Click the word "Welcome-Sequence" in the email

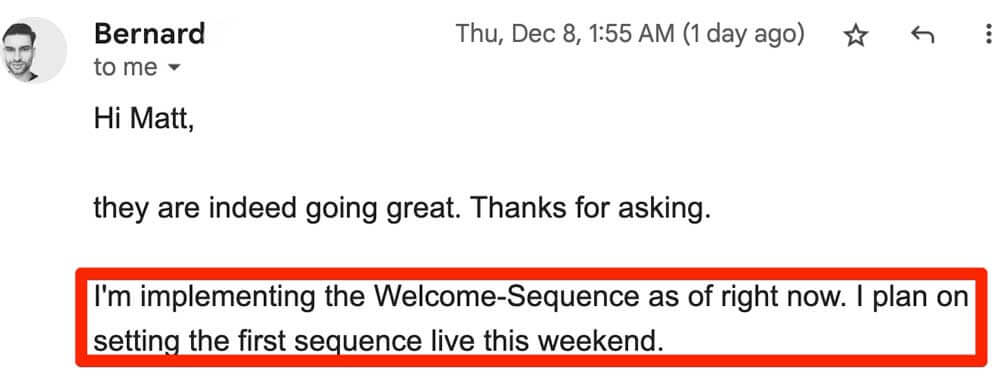point(505,297)
